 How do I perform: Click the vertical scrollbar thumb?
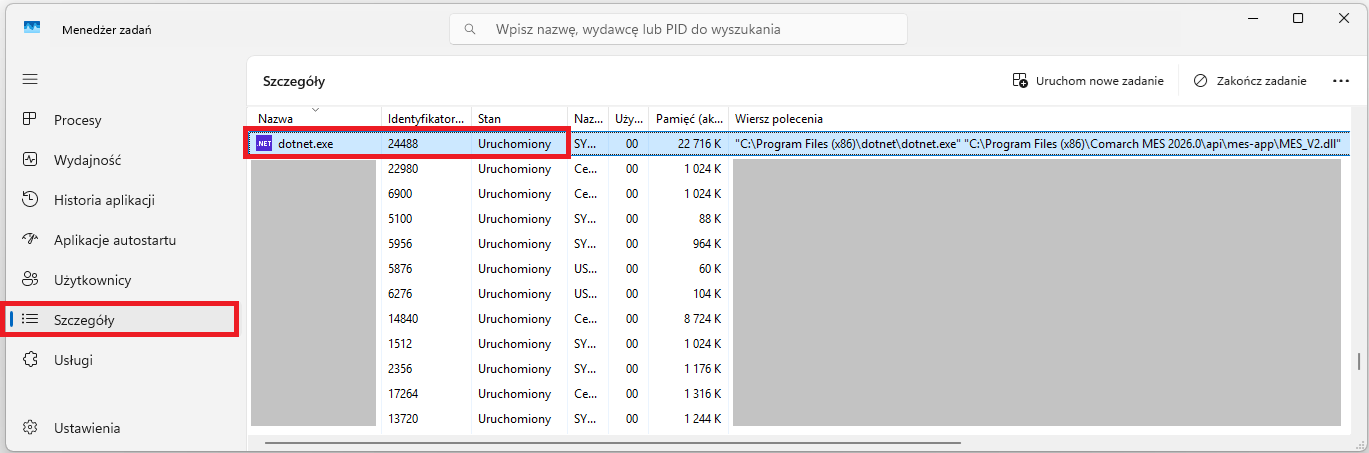(1357, 362)
